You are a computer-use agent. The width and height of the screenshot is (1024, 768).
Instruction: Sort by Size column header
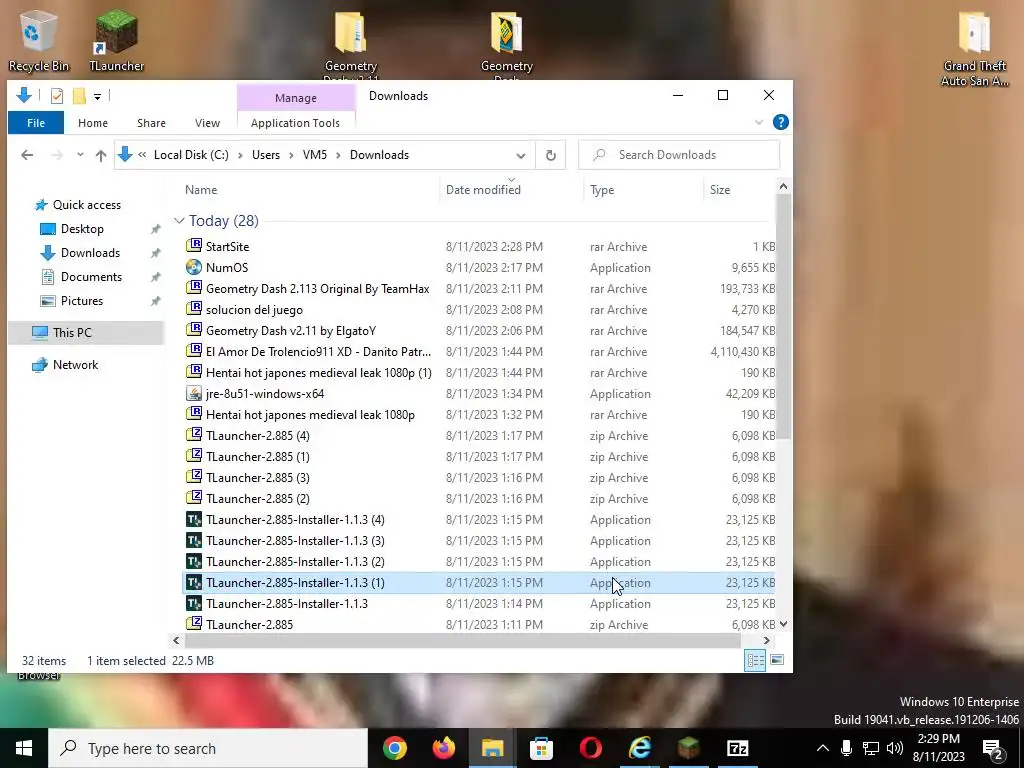click(720, 189)
